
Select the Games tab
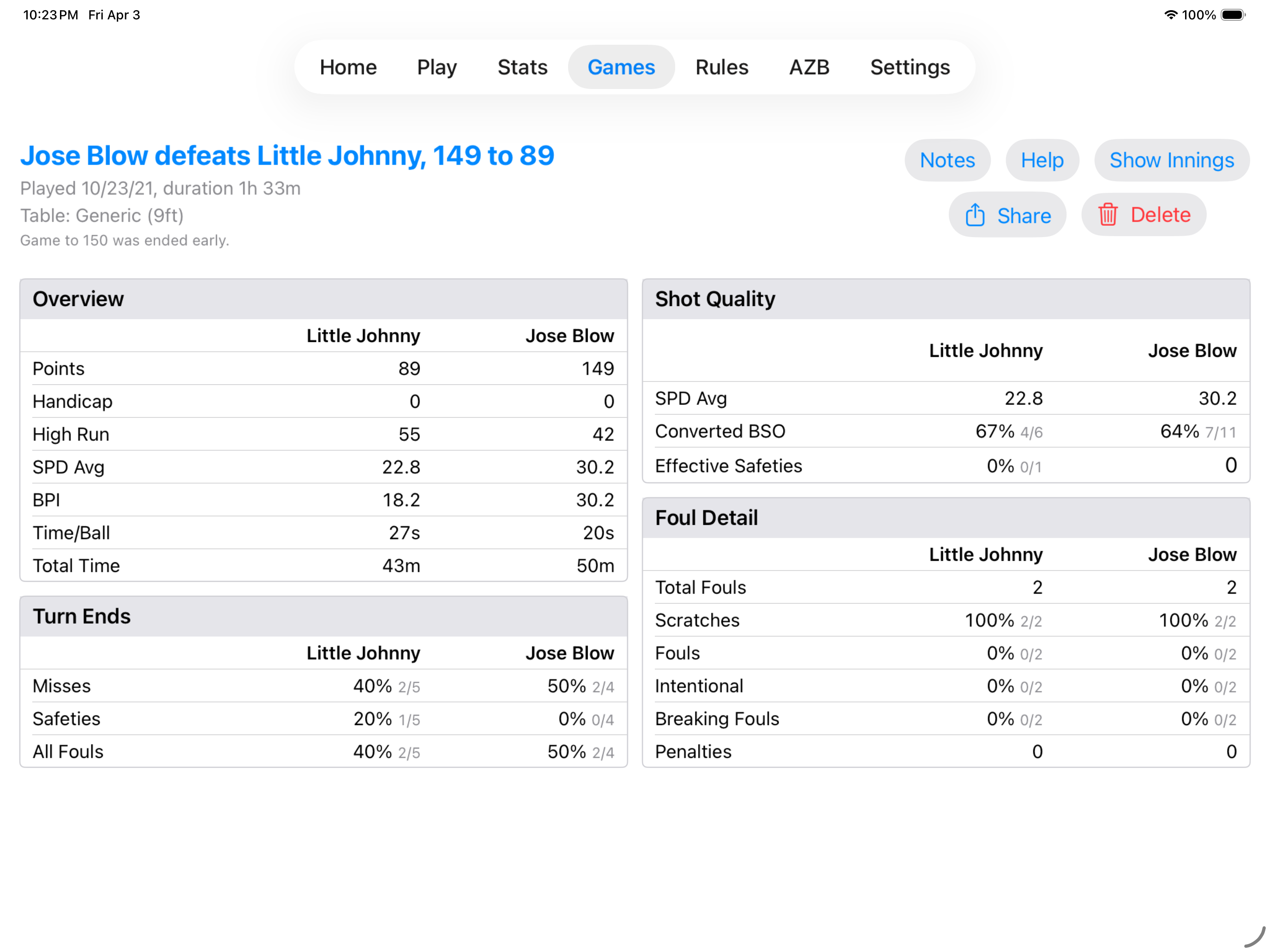621,67
